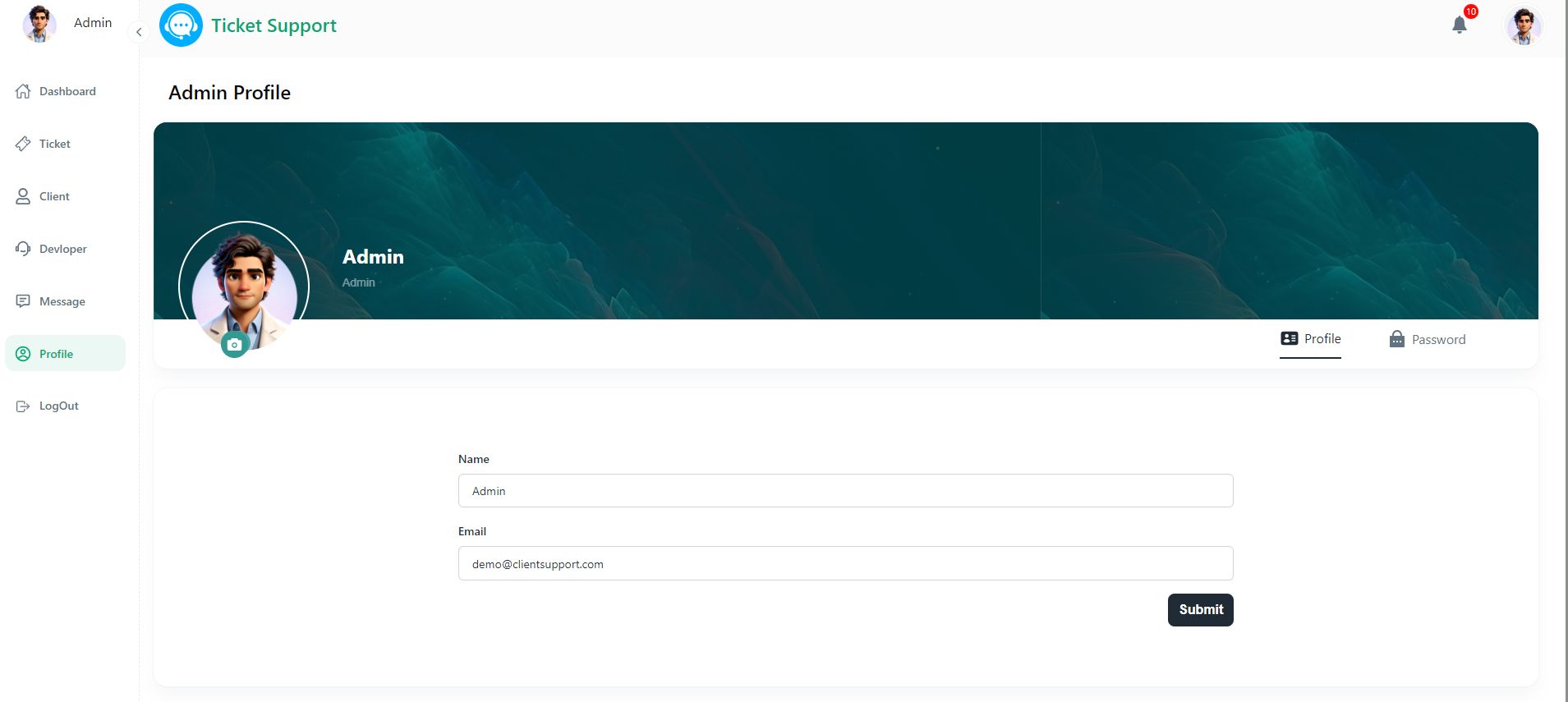This screenshot has height=702, width=1568.
Task: Click the small admin avatar in sidebar header
Action: coord(39,24)
